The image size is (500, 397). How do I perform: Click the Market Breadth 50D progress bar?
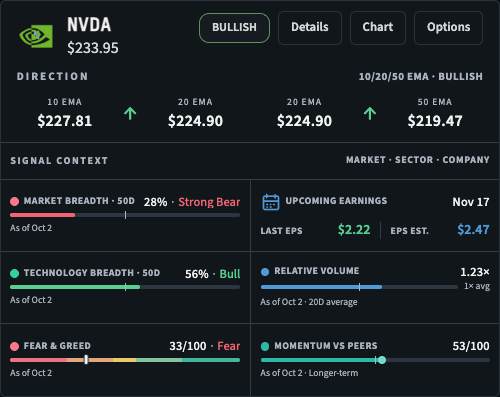pyautogui.click(x=125, y=215)
